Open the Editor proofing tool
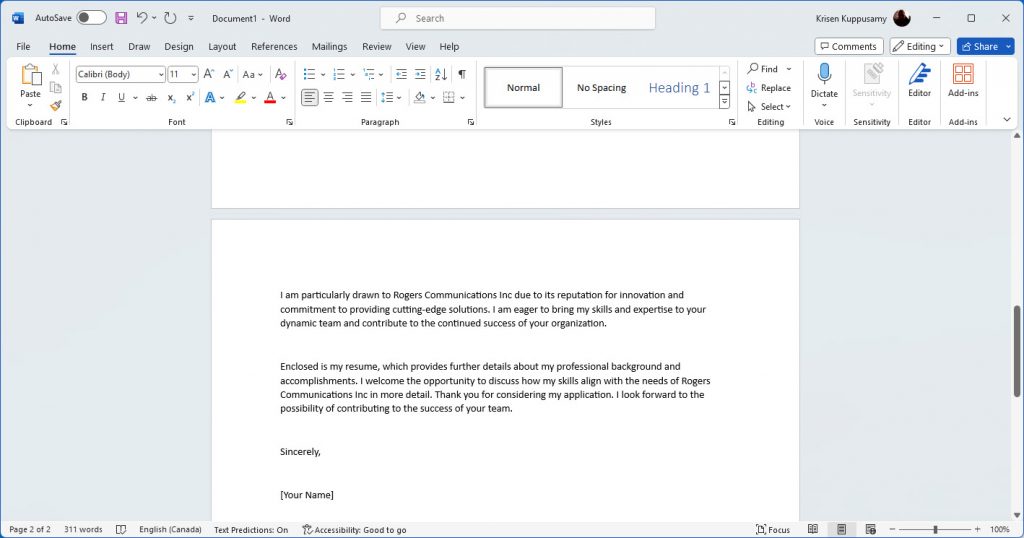The image size is (1024, 538). pos(919,80)
